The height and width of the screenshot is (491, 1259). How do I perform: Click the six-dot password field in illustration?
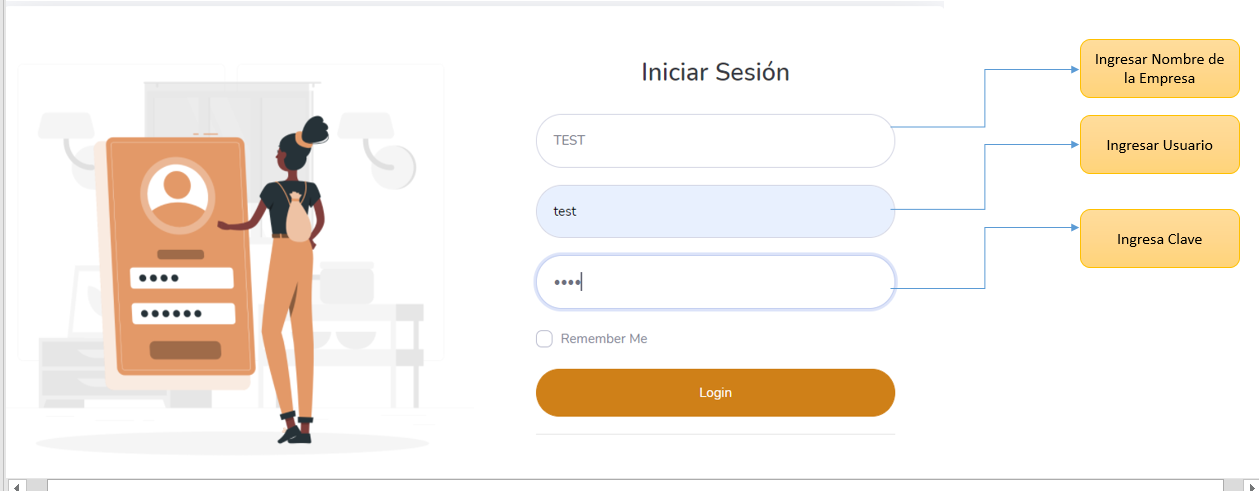[x=183, y=314]
